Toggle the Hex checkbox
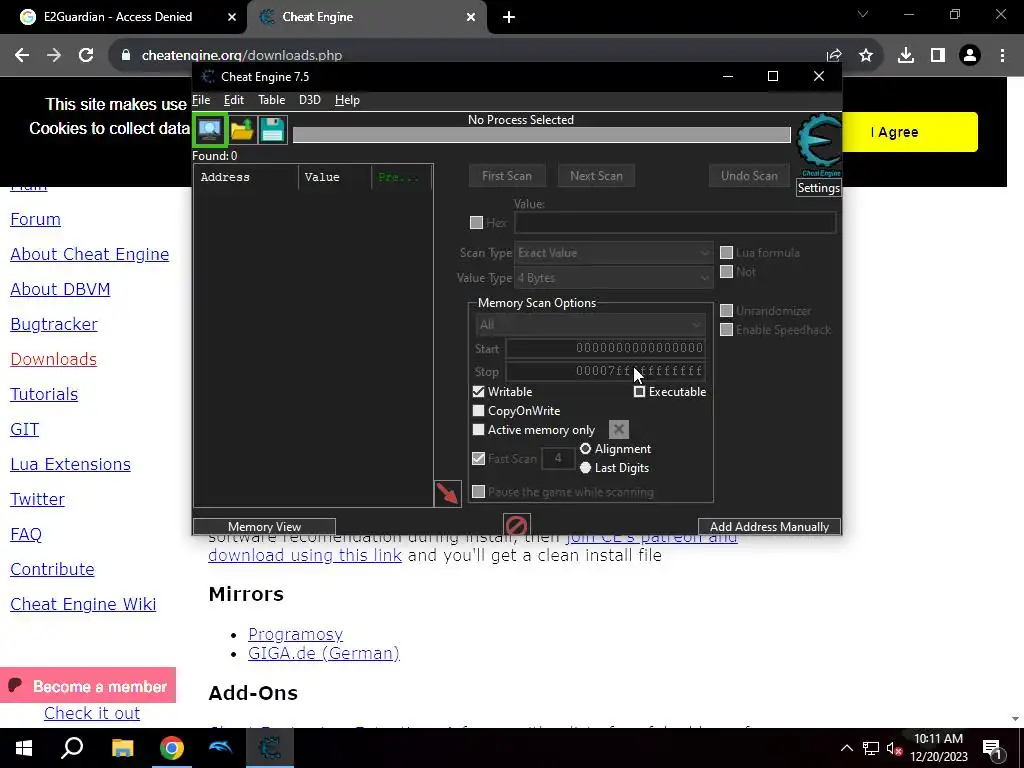The image size is (1024, 768). 477,223
